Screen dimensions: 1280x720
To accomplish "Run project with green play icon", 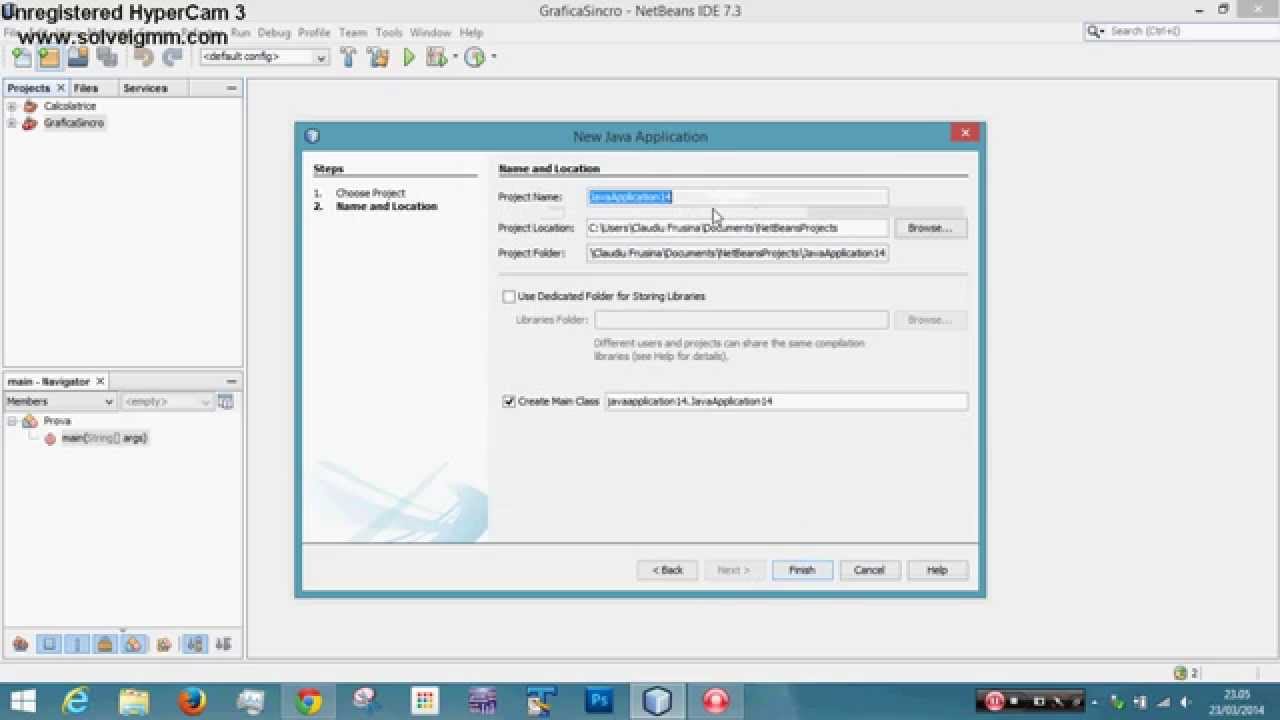I will pos(409,57).
